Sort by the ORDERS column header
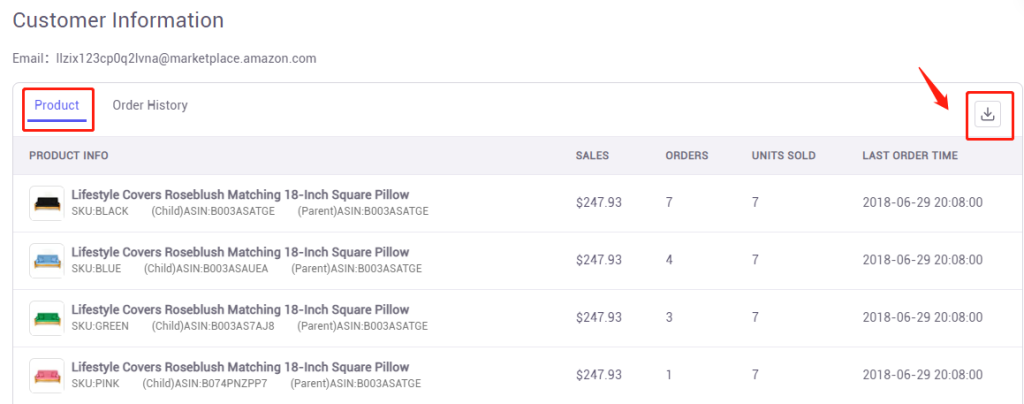 (686, 155)
